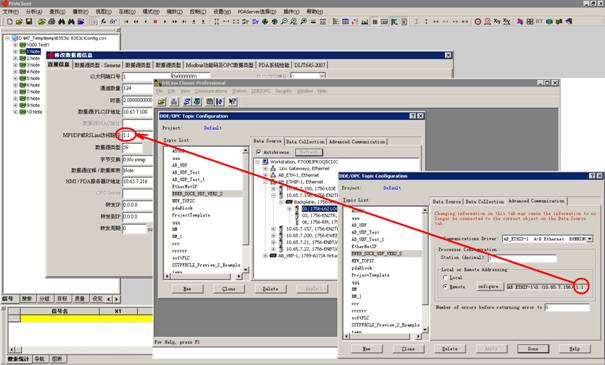
Task: Click the help pointer icon in RSLinx toolbar
Action: [x=233, y=101]
